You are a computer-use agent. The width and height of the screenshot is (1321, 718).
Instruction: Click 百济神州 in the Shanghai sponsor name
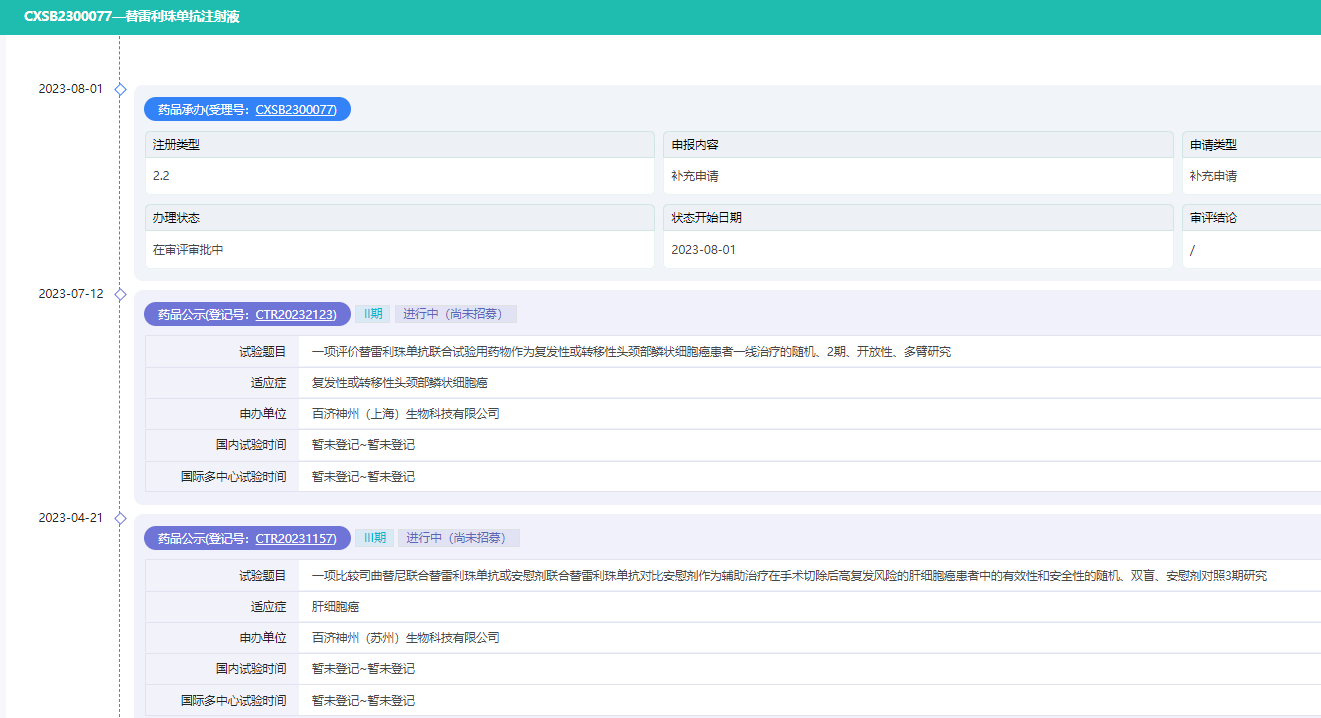tap(335, 414)
